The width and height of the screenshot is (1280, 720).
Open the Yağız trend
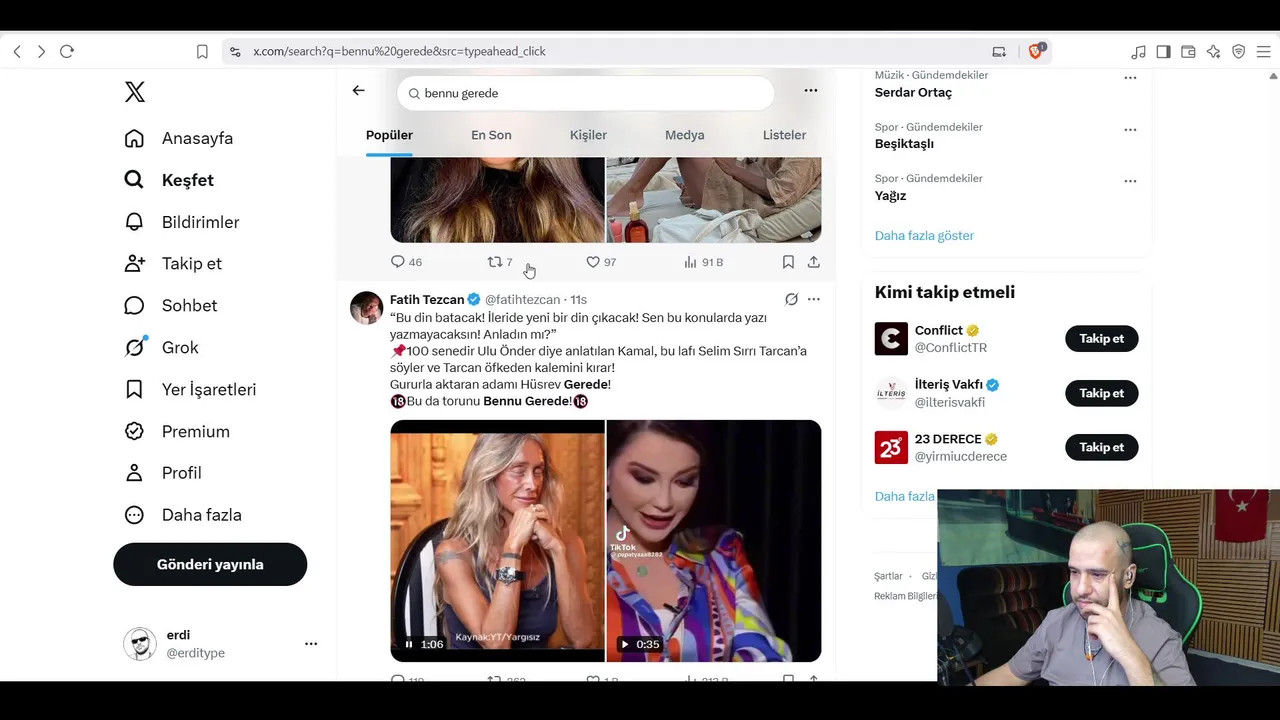[890, 196]
